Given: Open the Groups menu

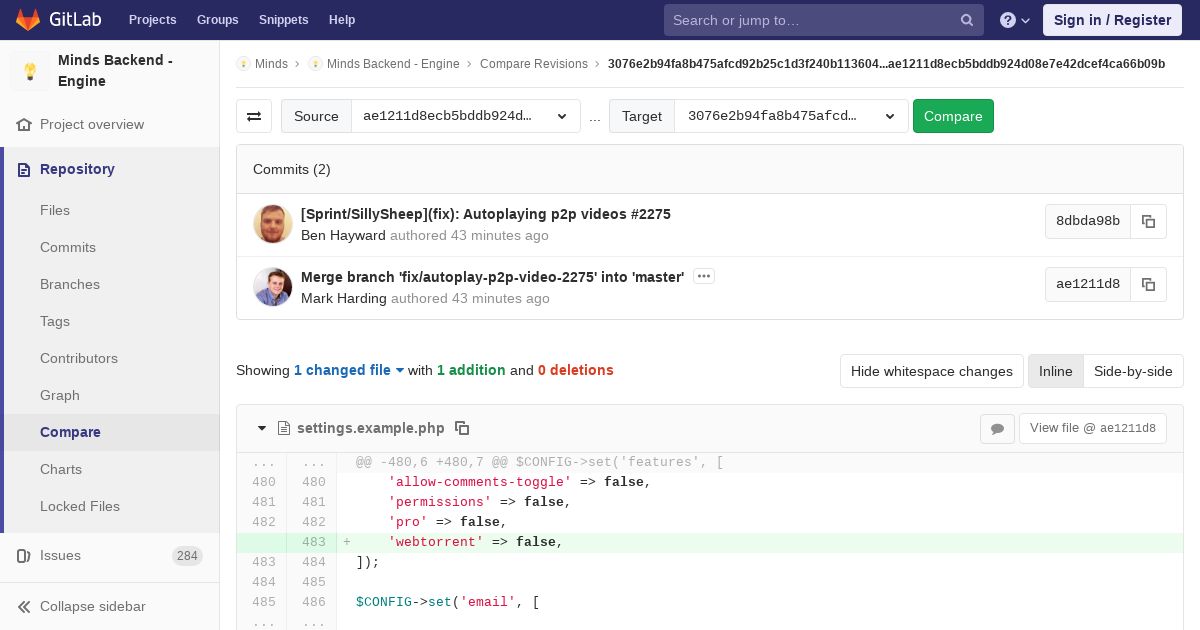Looking at the screenshot, I should (217, 20).
